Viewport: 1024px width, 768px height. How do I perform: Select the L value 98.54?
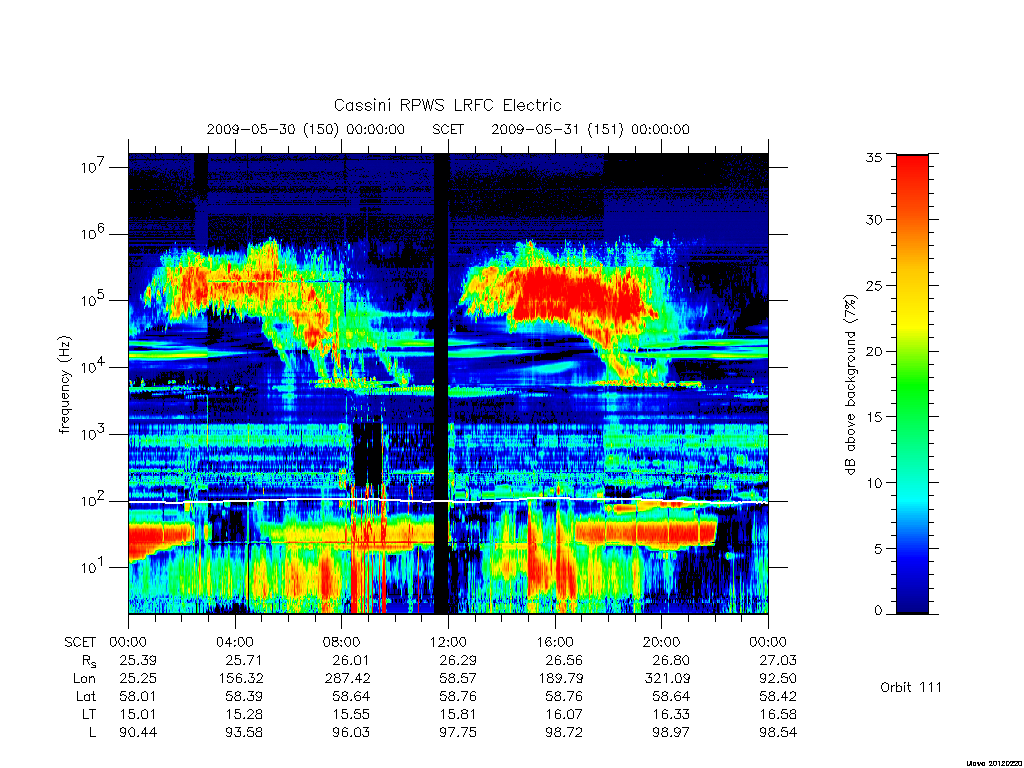(x=777, y=733)
